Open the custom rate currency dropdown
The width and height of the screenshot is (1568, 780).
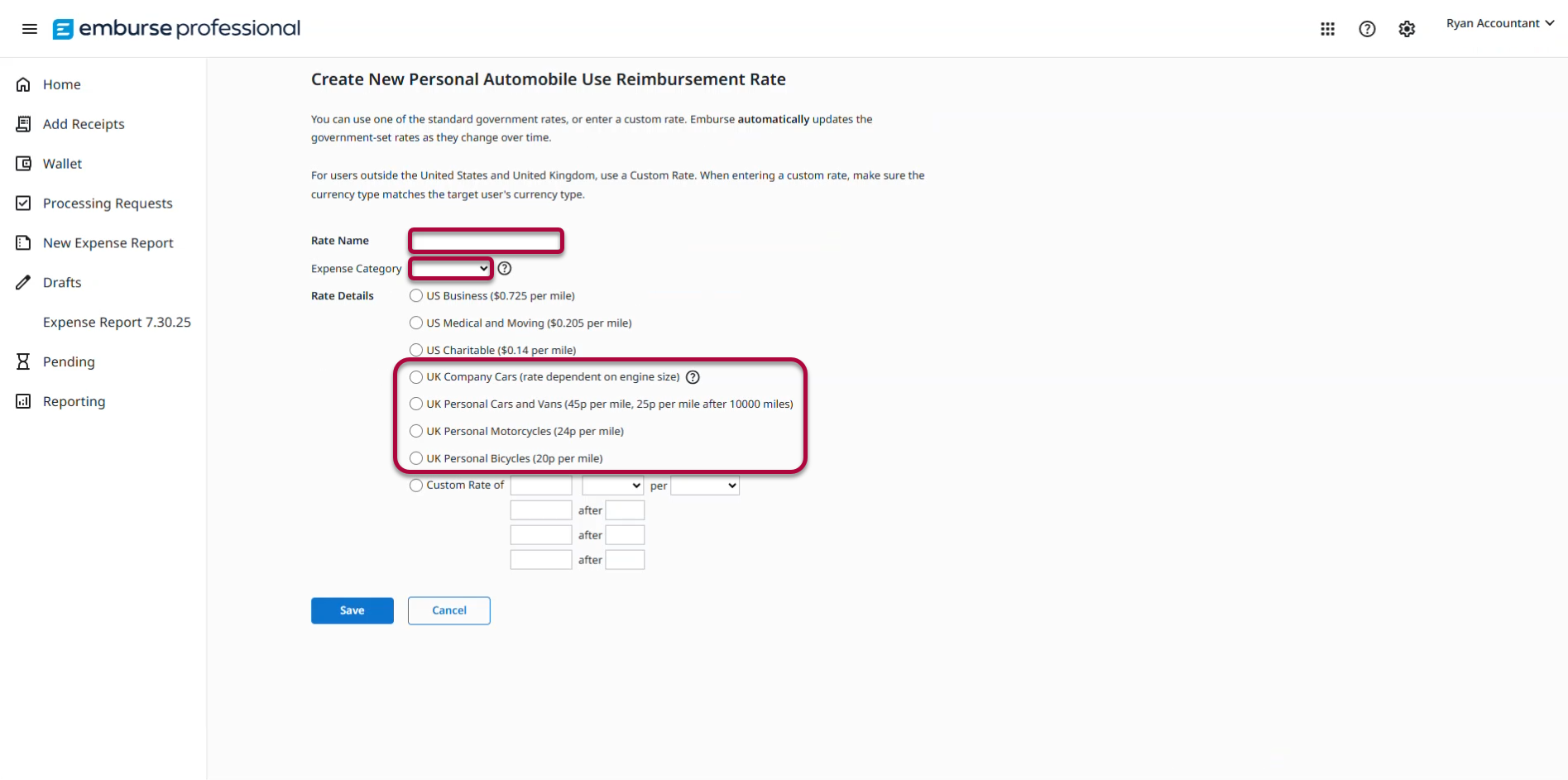point(612,486)
